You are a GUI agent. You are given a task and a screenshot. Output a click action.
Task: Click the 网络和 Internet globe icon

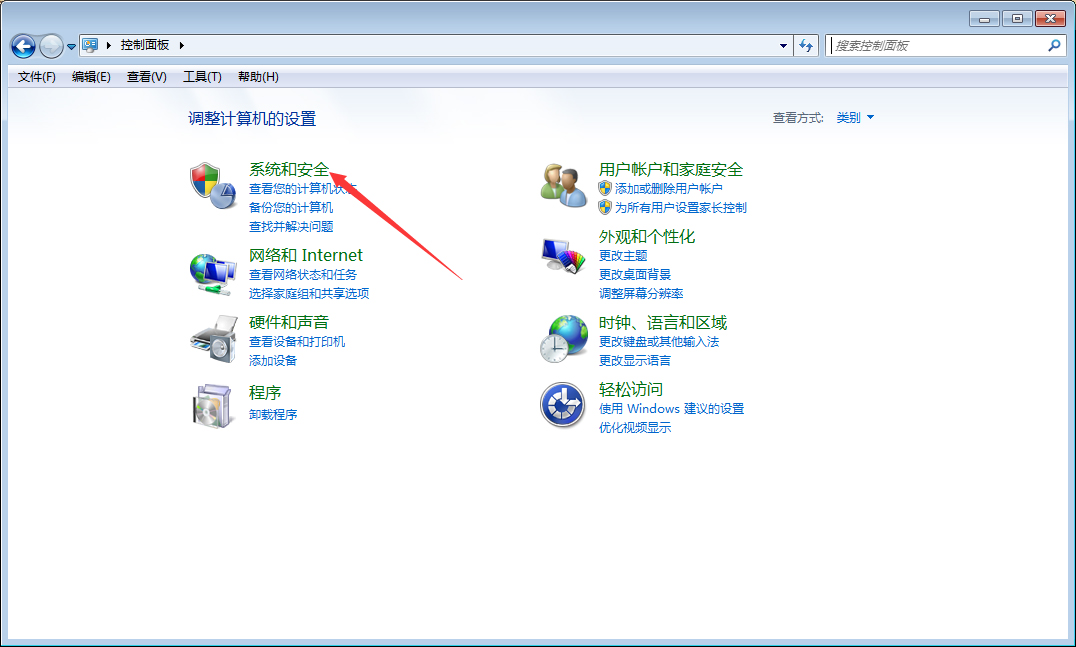click(212, 271)
